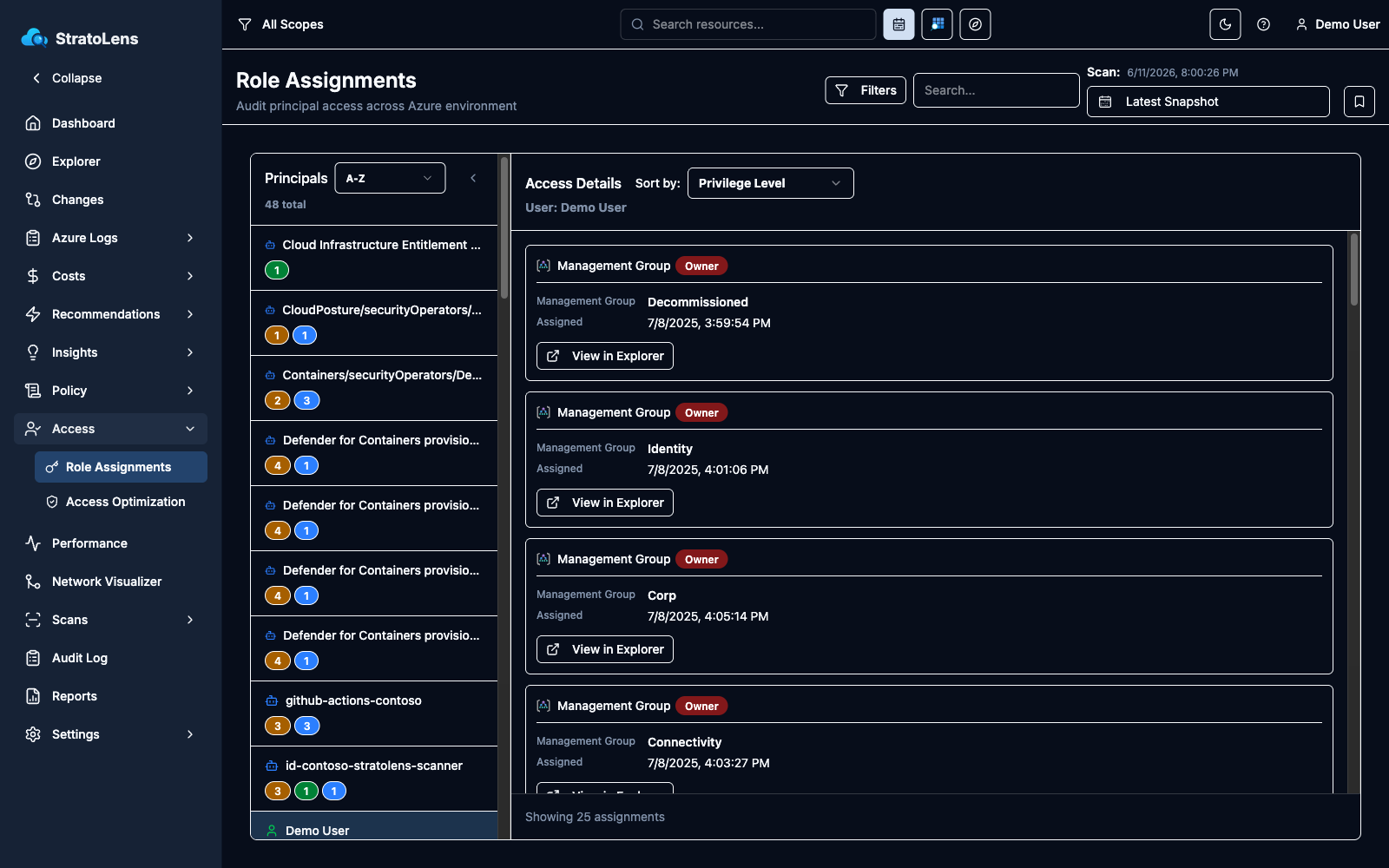Click the StratoLens cloud logo
1389x868 pixels.
click(x=34, y=37)
